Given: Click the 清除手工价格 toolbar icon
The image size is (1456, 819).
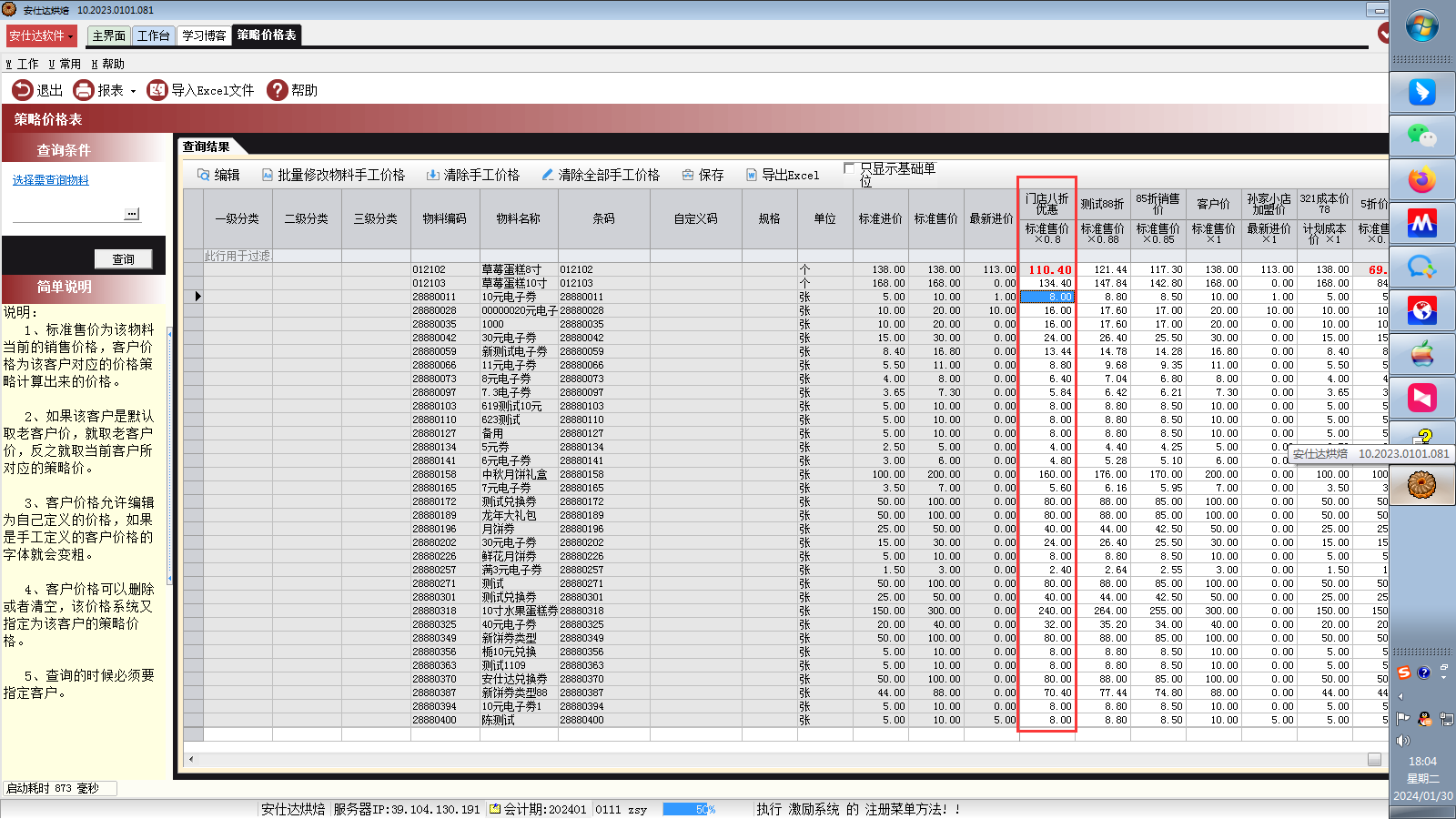Looking at the screenshot, I should (433, 175).
